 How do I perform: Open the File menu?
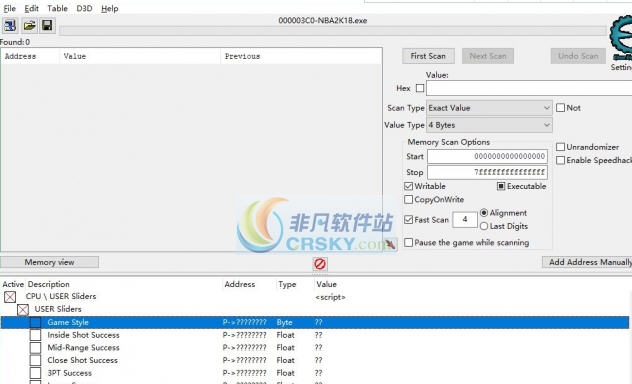coord(9,8)
